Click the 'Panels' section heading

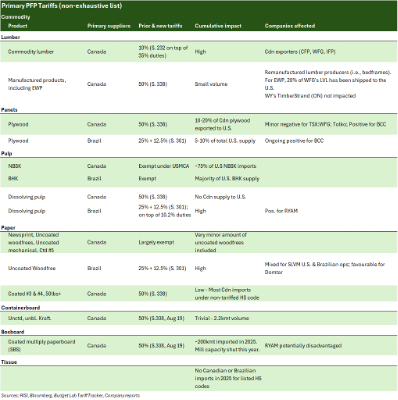9,110
